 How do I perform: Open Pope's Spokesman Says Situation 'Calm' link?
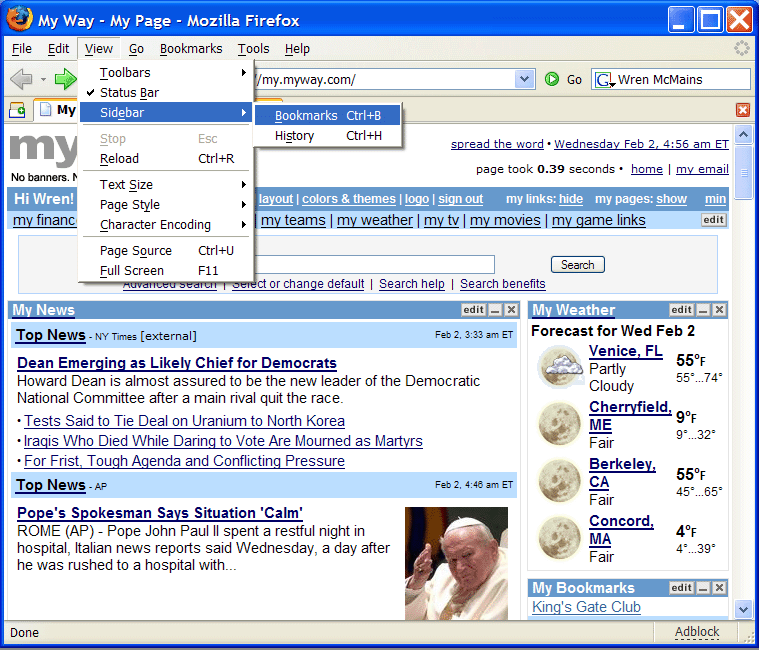click(x=160, y=513)
